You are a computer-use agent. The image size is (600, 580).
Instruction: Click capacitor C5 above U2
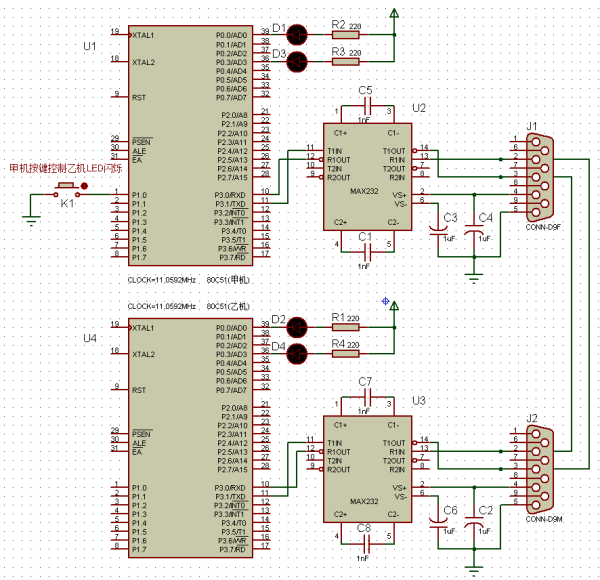[367, 105]
